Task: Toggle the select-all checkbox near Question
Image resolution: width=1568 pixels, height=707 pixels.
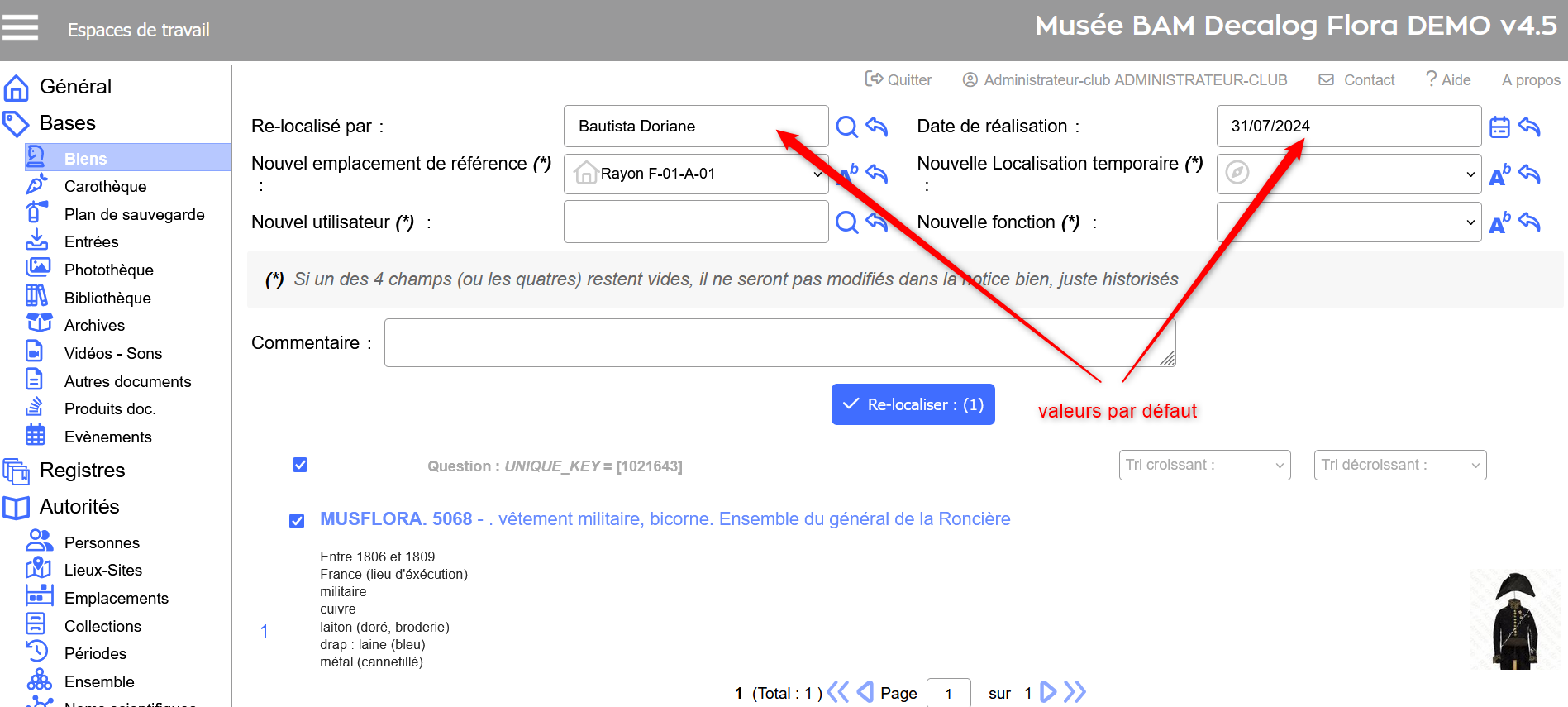Action: click(x=300, y=465)
